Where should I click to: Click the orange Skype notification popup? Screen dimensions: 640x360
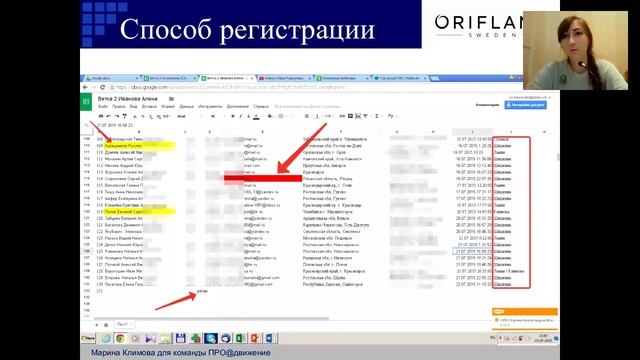point(524,318)
